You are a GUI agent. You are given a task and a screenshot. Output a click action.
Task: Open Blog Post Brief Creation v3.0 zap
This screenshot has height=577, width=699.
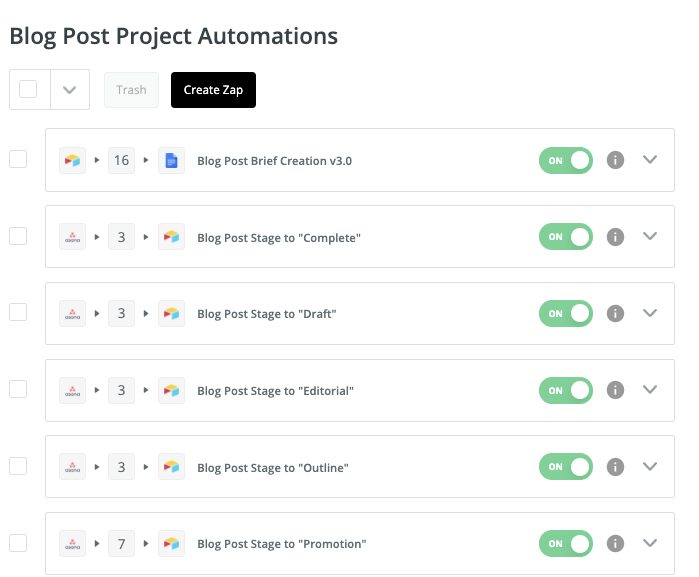274,160
